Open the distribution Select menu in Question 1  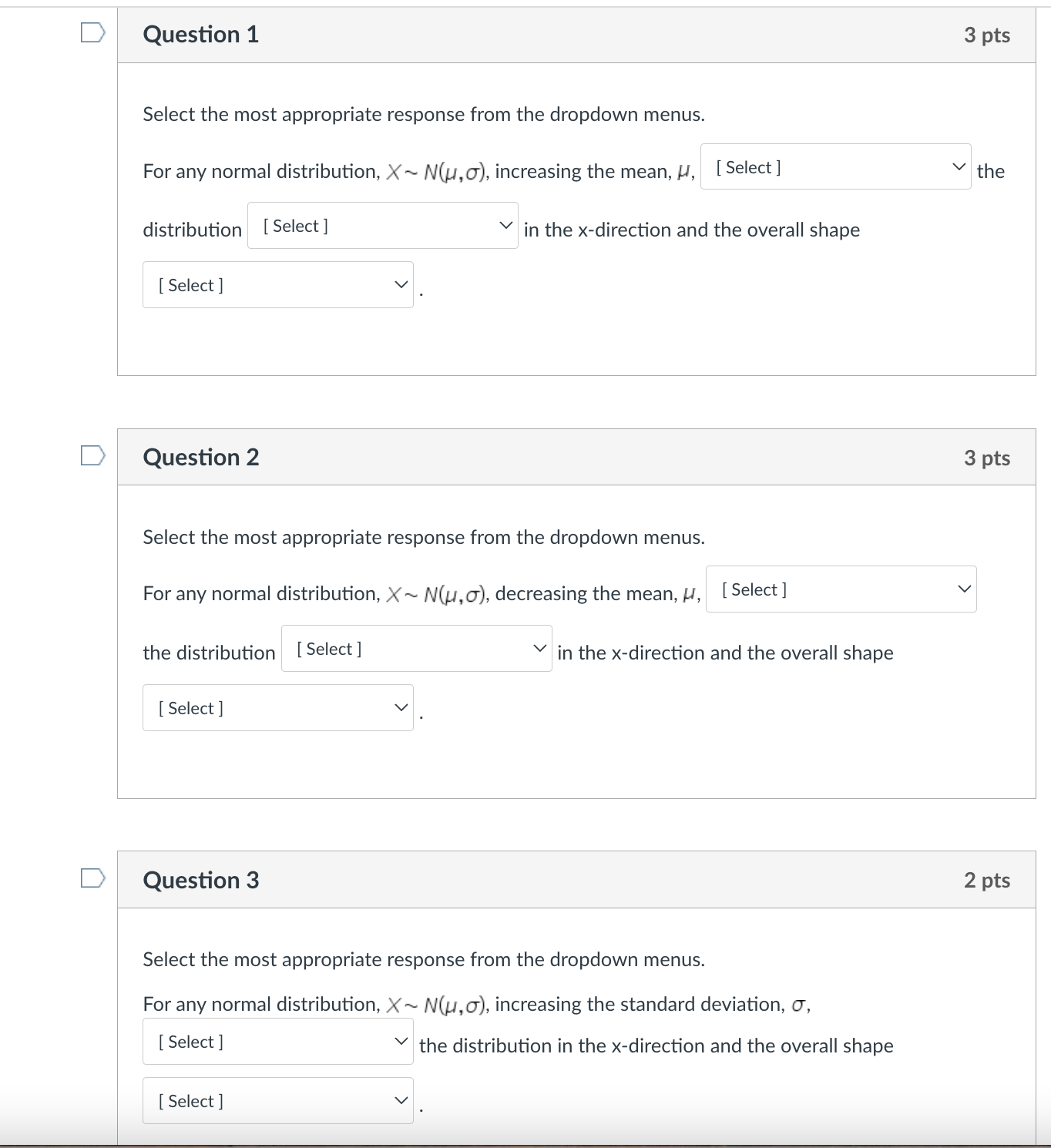point(382,225)
